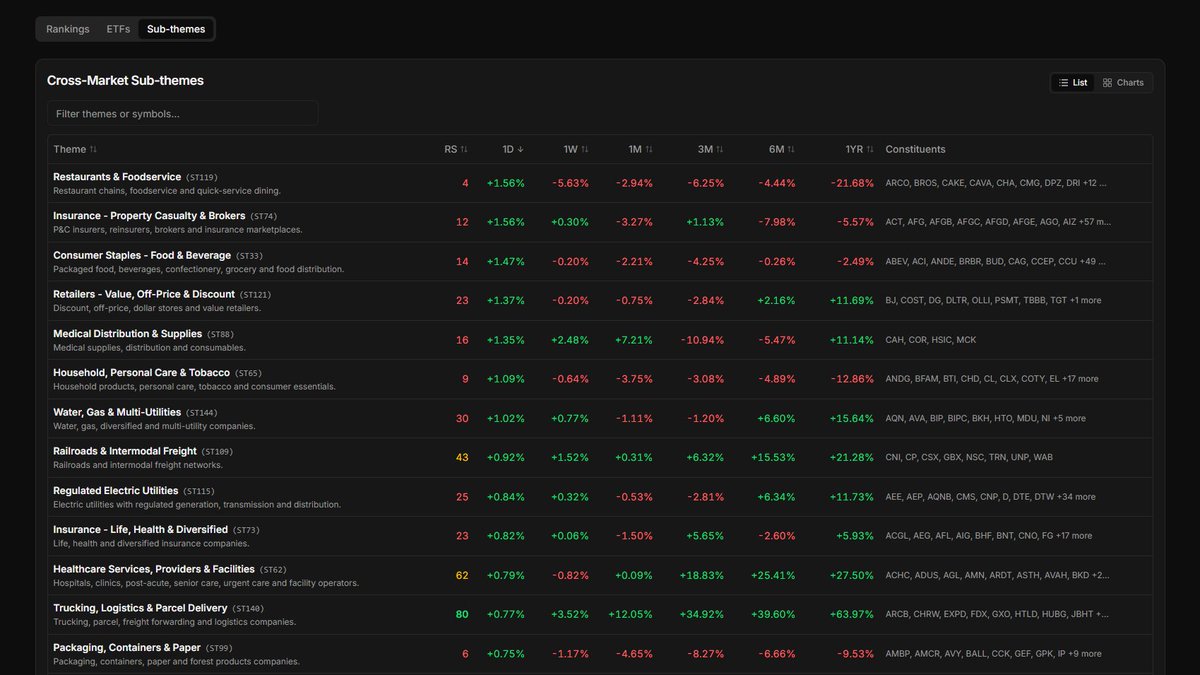This screenshot has height=675, width=1200.
Task: Click the Cross-Market Sub-themes heading
Action: 125,80
